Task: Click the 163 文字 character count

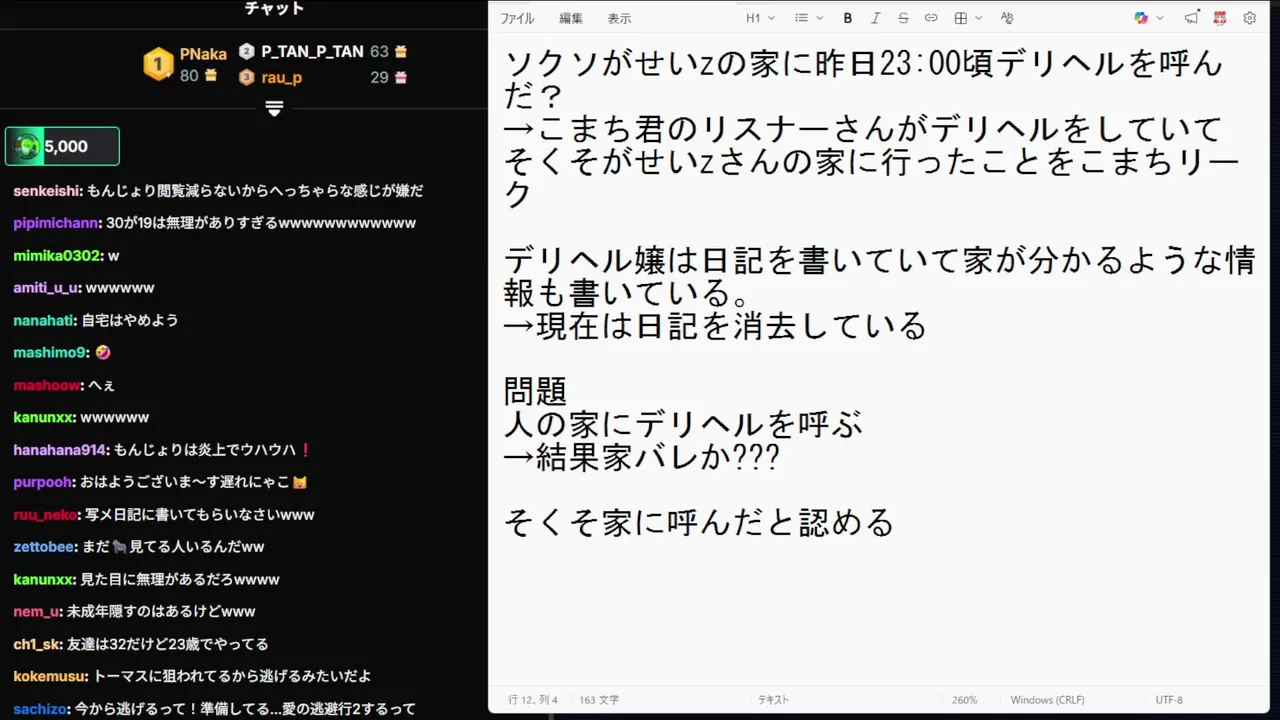Action: tap(599, 700)
